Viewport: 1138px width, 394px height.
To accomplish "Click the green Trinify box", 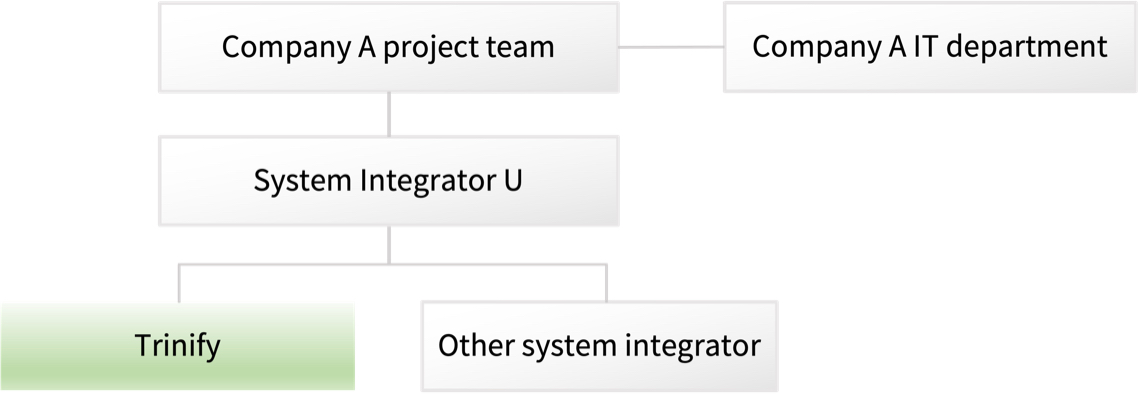I will coord(177,347).
